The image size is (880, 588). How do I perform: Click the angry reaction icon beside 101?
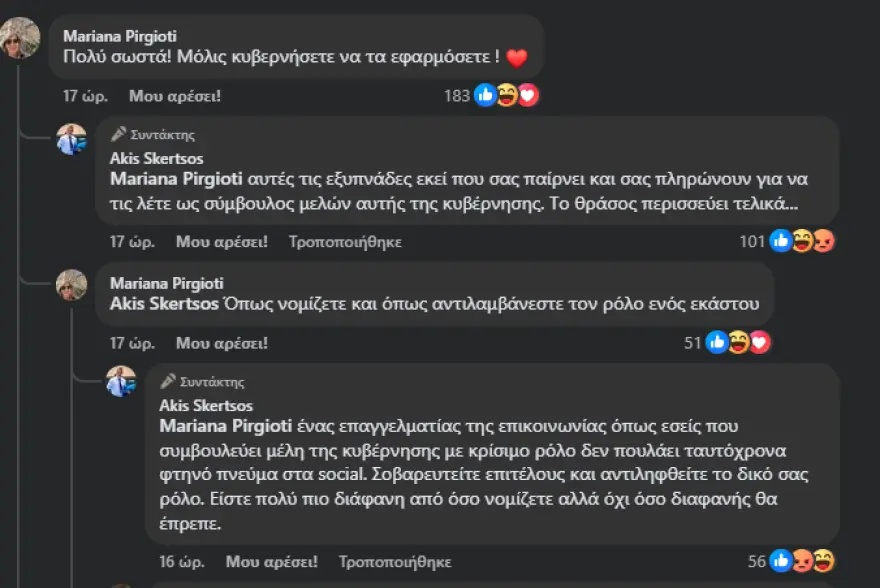click(x=824, y=241)
